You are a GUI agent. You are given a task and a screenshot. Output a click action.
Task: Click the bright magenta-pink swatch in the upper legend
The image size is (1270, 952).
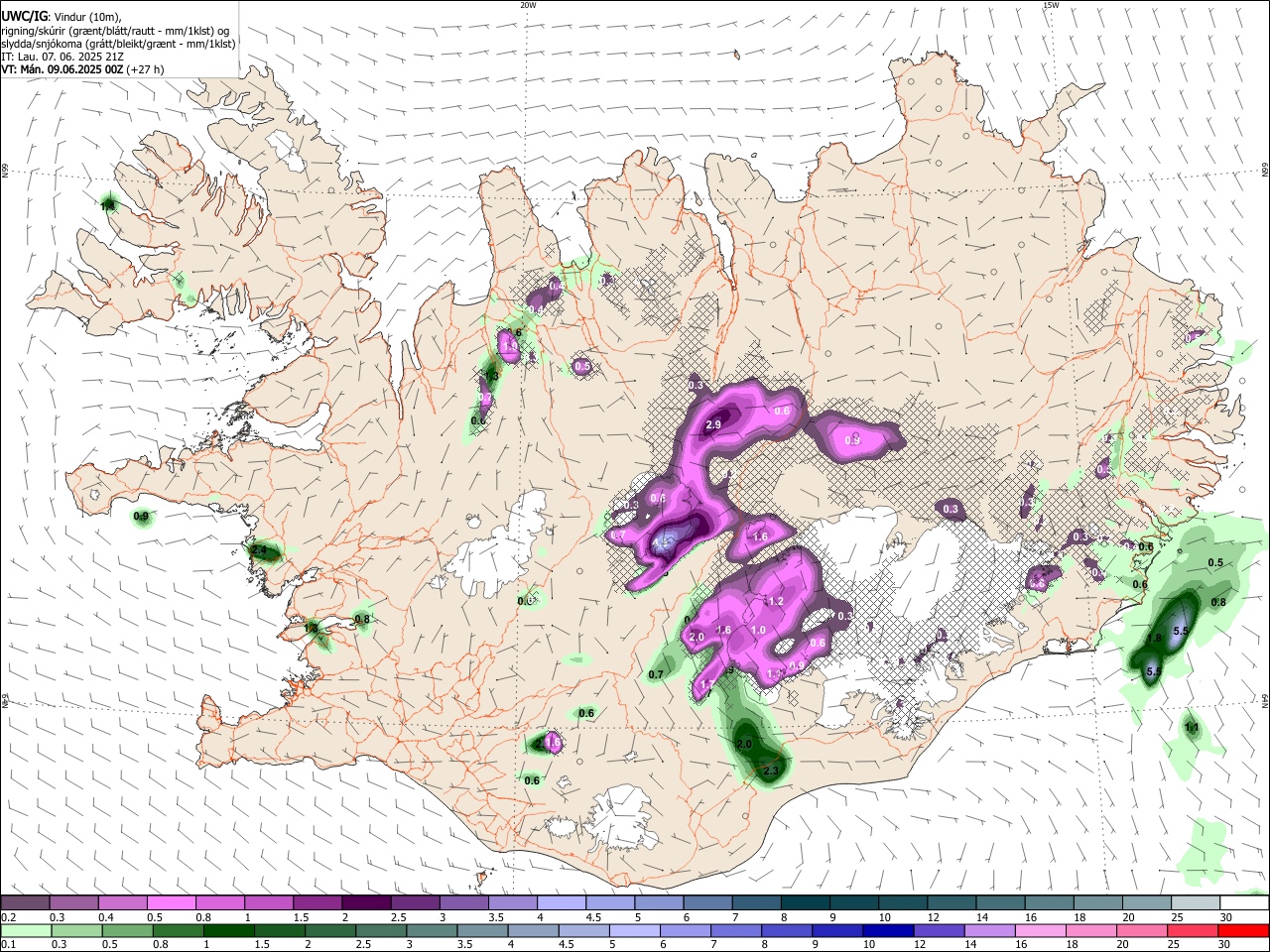coord(171,903)
